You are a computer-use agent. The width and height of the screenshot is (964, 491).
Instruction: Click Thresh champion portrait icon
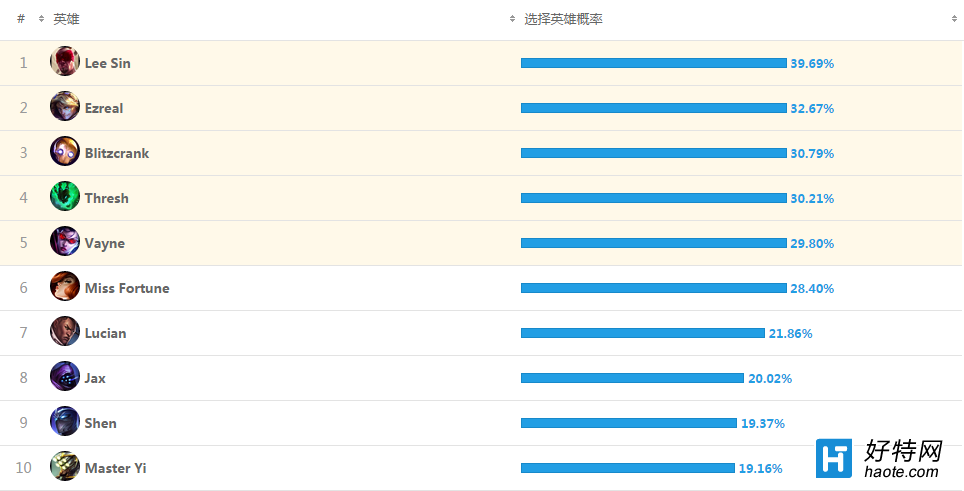click(x=65, y=197)
